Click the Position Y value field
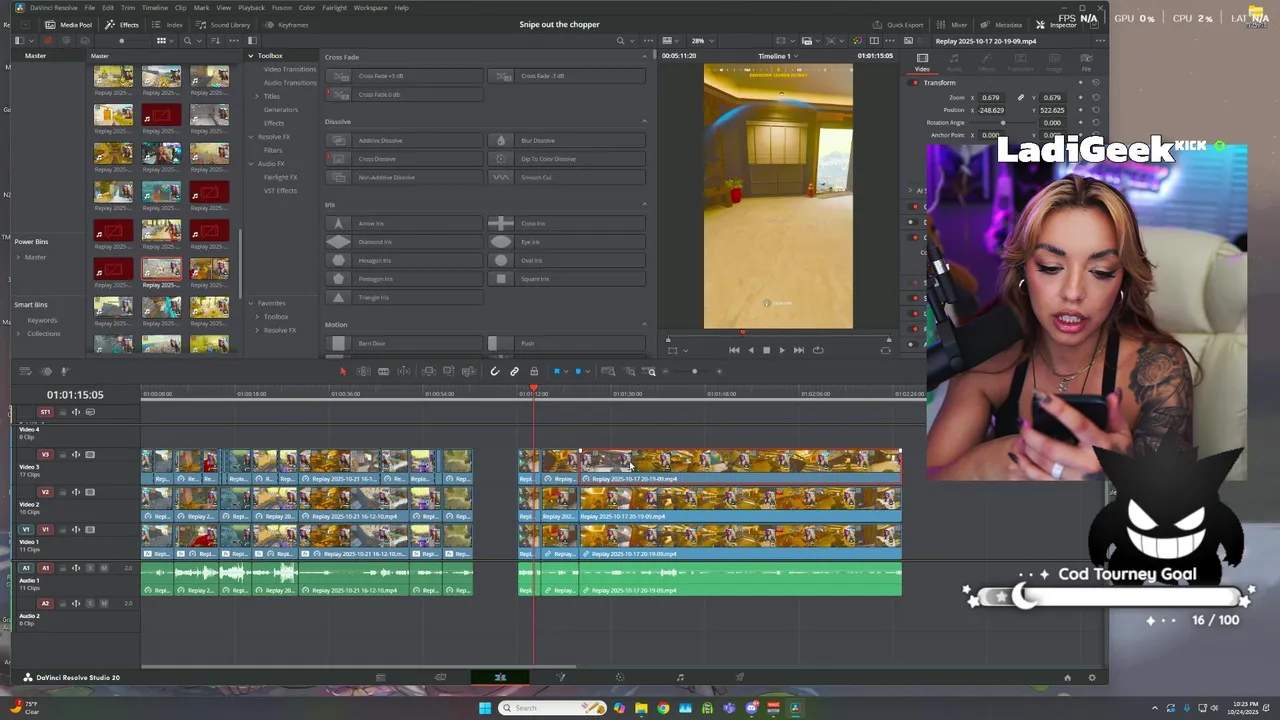The height and width of the screenshot is (720, 1280). click(1052, 110)
